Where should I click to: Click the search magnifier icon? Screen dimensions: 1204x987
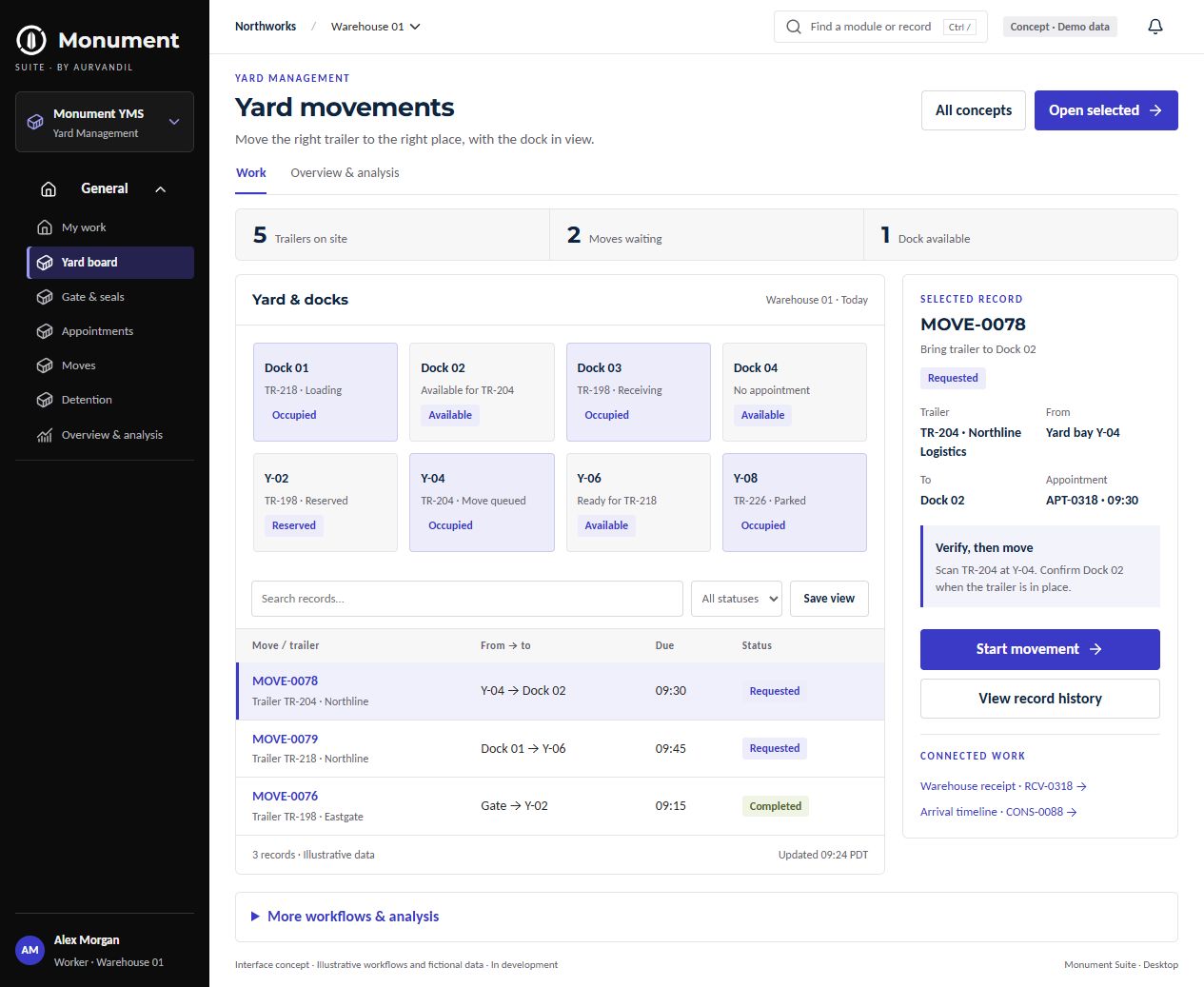[x=794, y=27]
